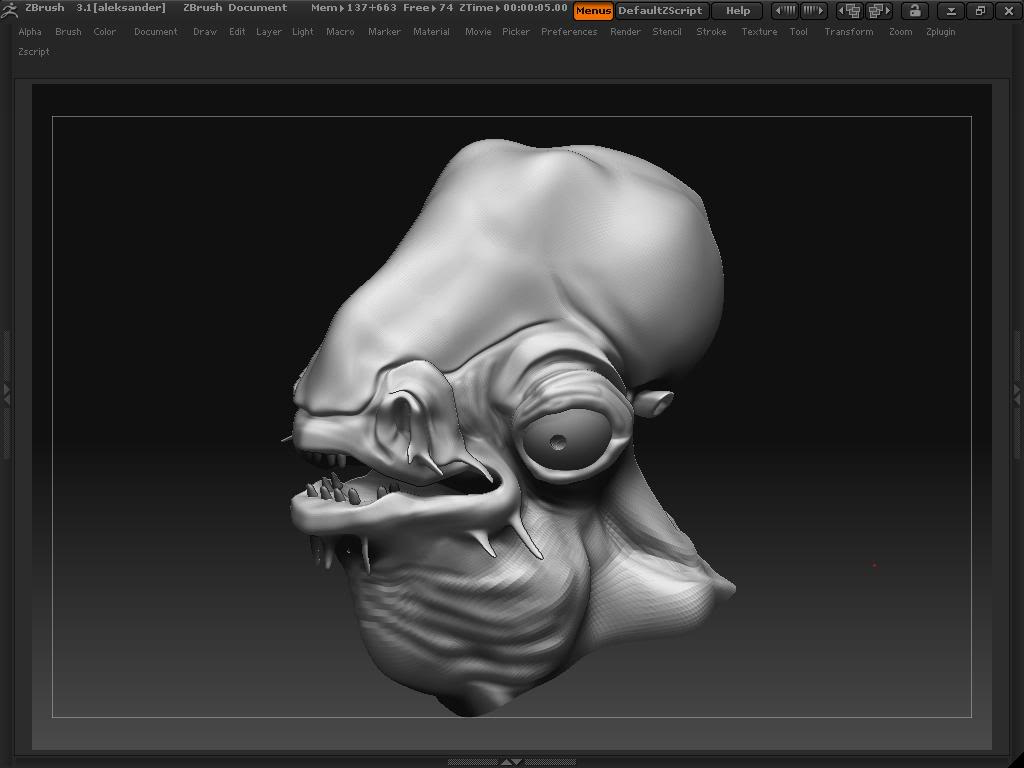Screen dimensions: 1024x768
Task: Open the Tool menu
Action: (798, 31)
